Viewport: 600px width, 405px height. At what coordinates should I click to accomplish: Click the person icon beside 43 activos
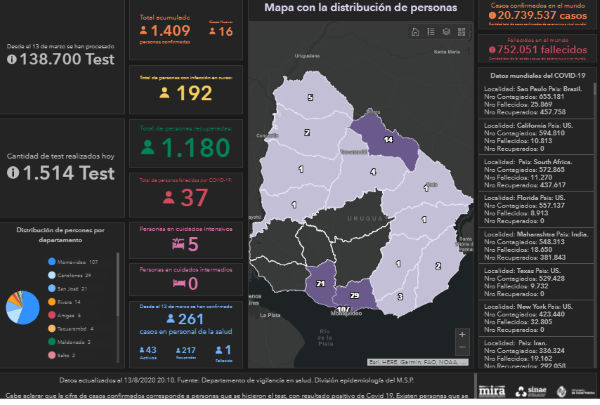(x=142, y=350)
